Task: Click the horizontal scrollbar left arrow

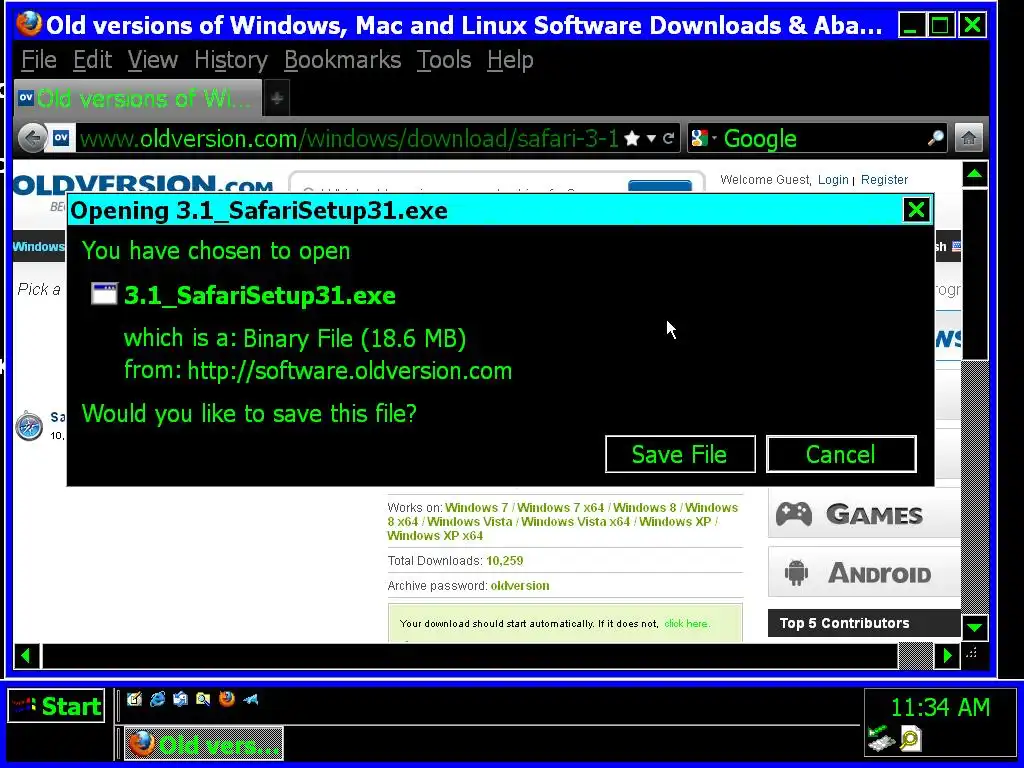Action: click(26, 656)
